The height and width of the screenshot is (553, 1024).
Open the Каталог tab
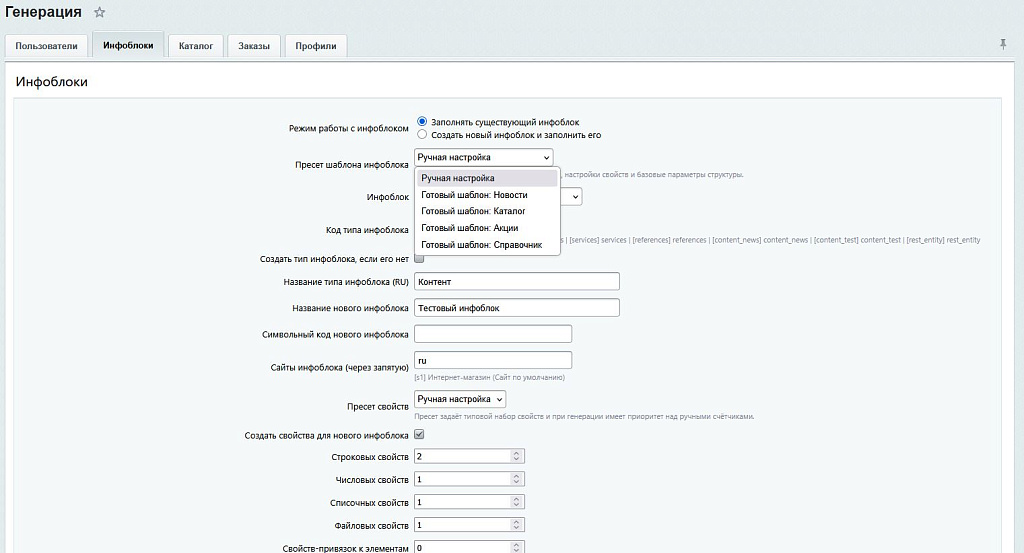[196, 46]
